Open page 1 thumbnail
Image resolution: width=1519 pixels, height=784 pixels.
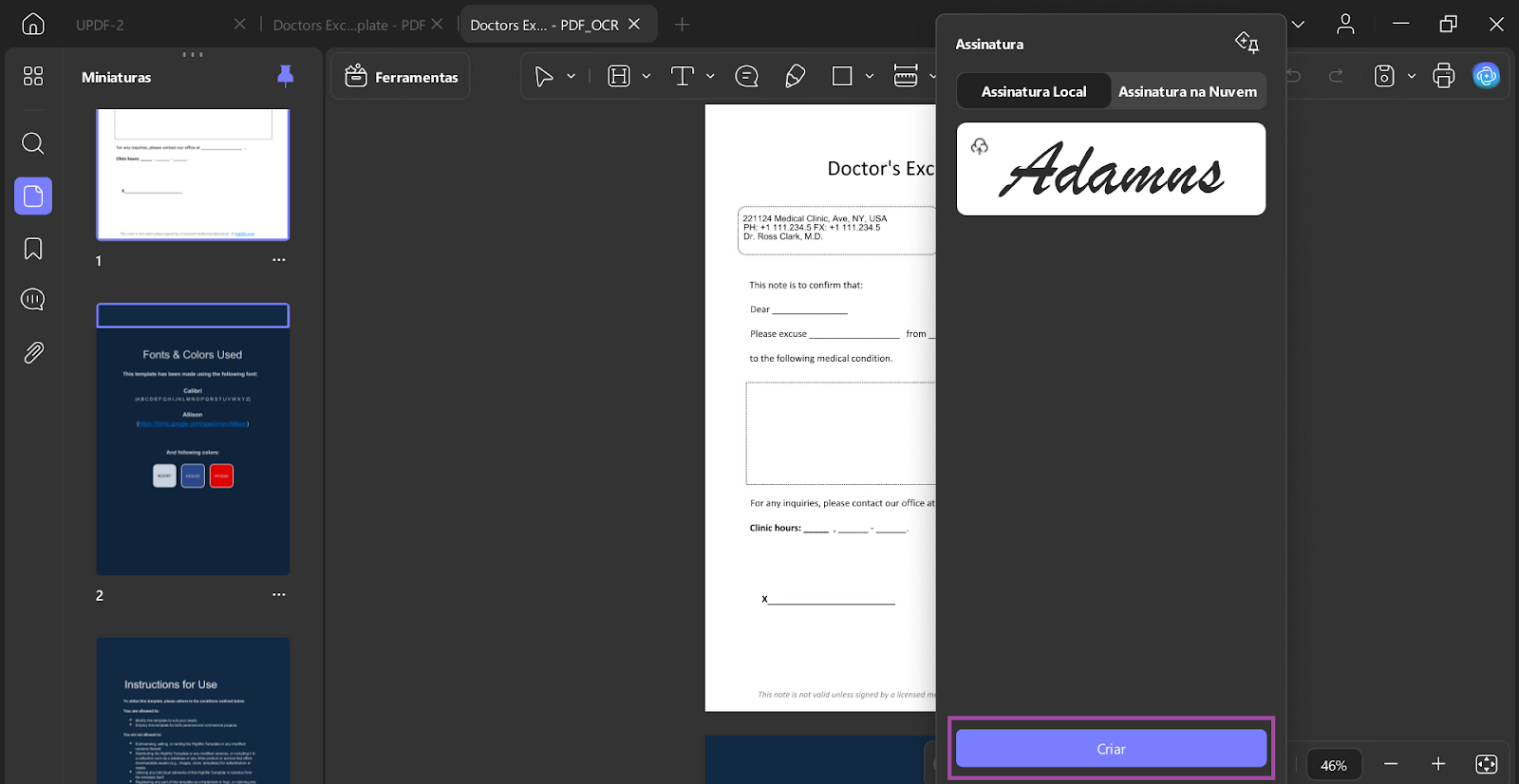point(193,175)
